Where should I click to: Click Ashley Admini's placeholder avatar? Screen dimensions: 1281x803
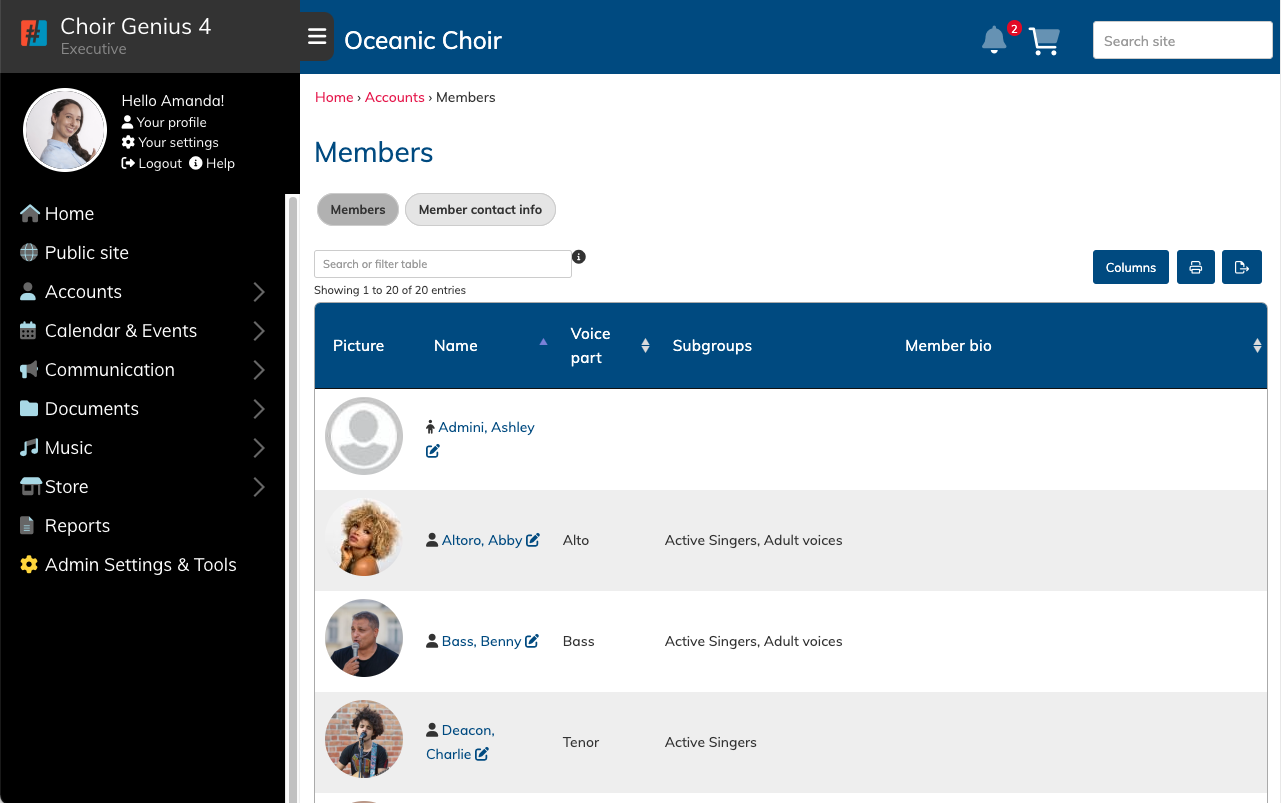click(x=364, y=436)
